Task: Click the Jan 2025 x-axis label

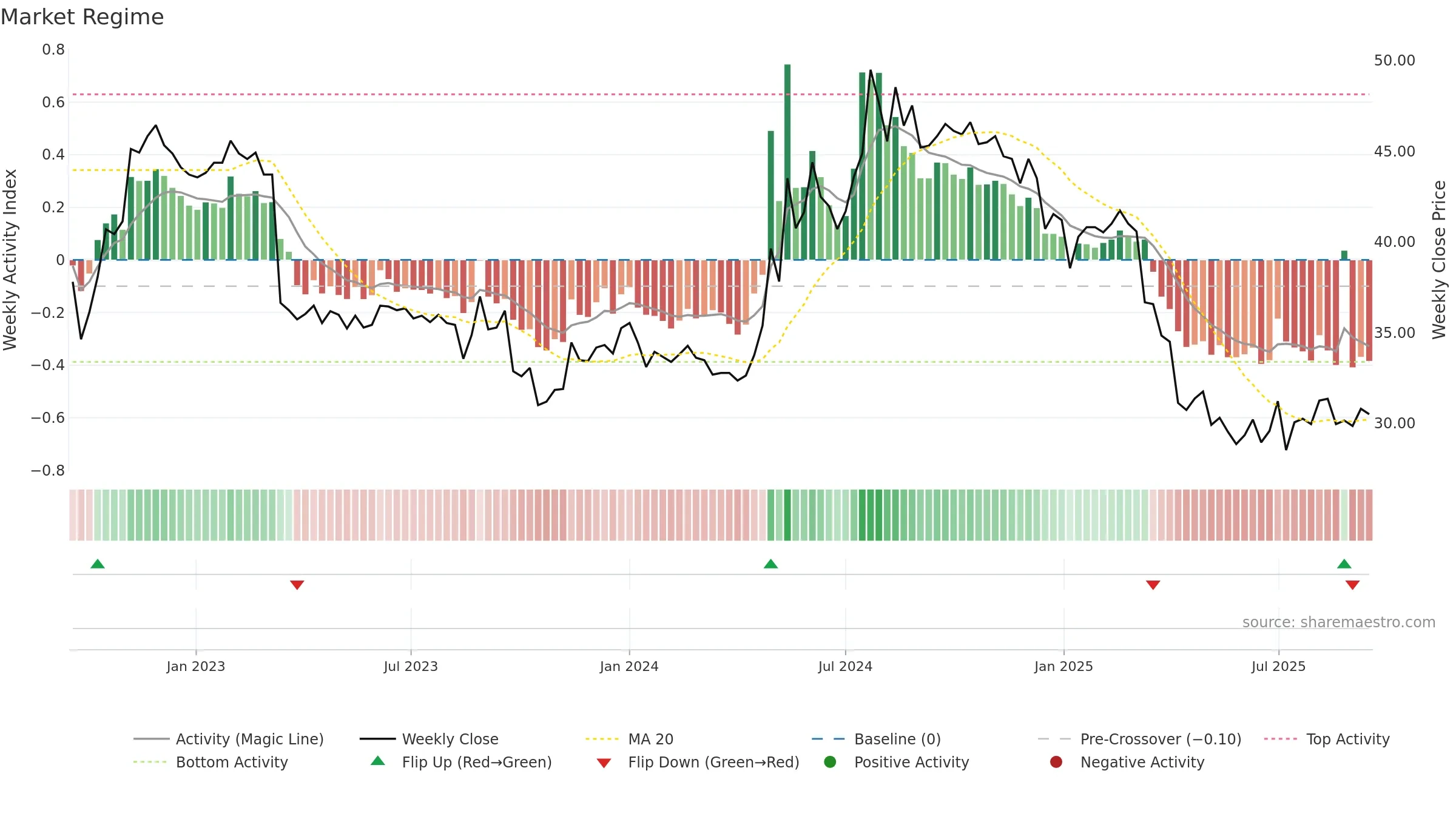Action: click(x=1063, y=667)
